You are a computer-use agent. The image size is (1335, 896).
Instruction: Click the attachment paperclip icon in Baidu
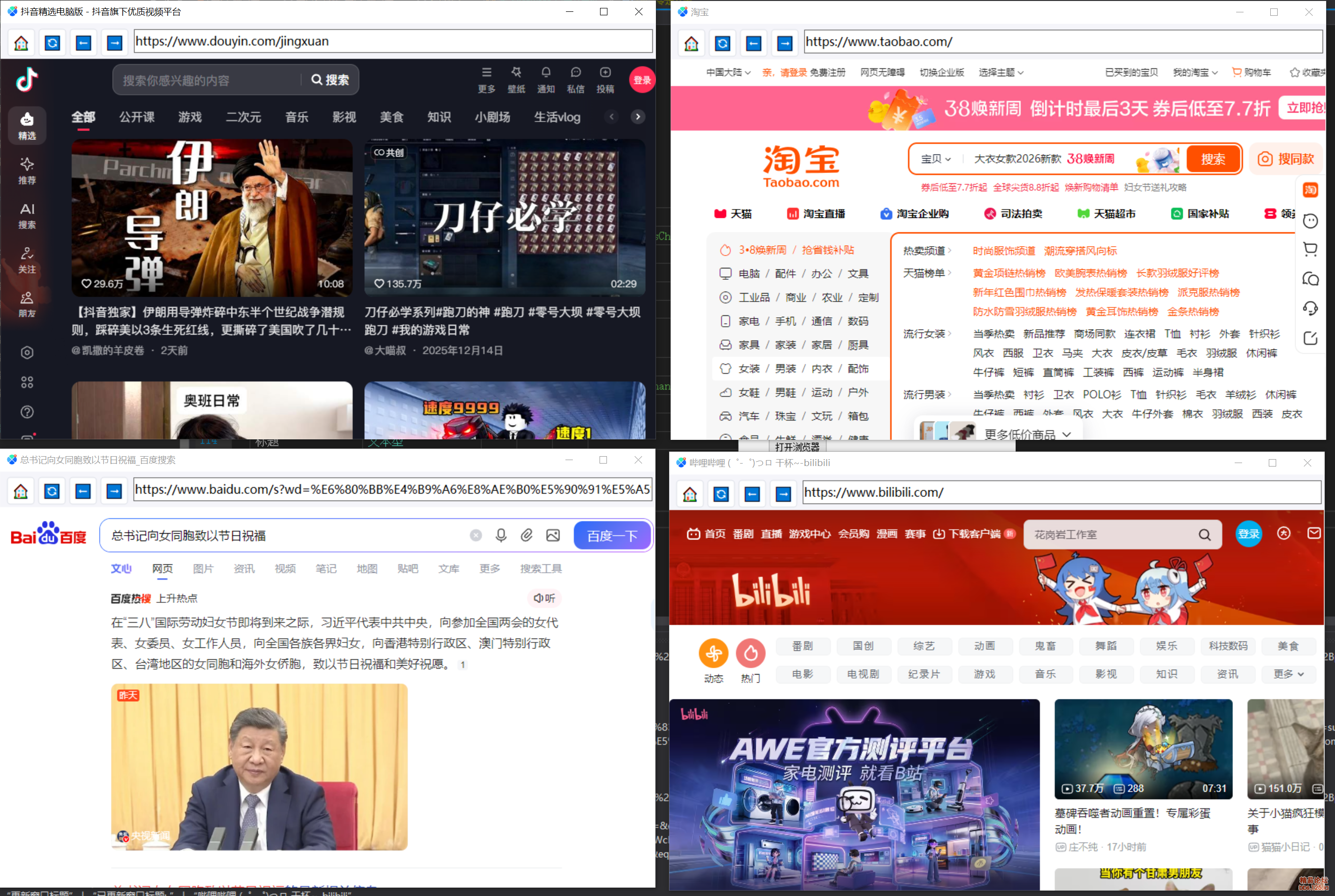(527, 535)
